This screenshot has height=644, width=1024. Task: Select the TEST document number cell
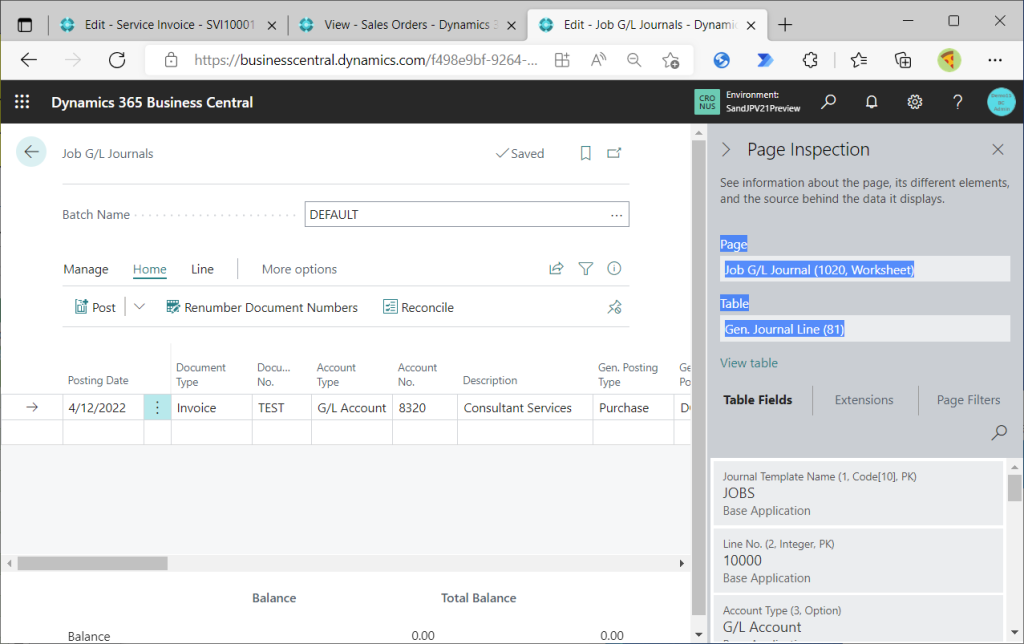[x=281, y=408]
